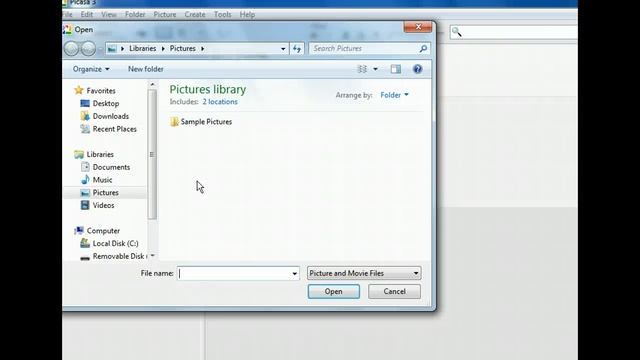Viewport: 640px width, 360px height.
Task: Open the Tools menu in Picasa
Action: pos(222,14)
